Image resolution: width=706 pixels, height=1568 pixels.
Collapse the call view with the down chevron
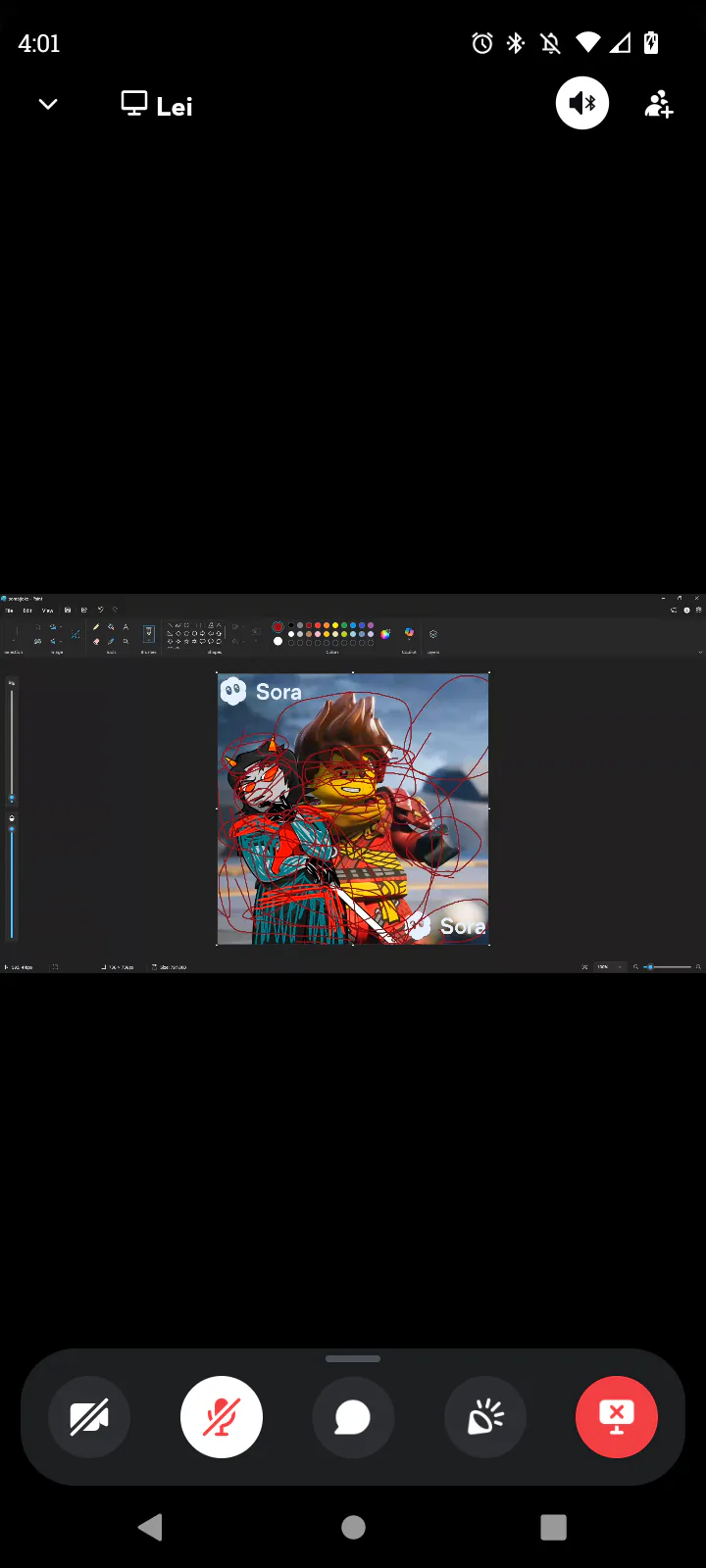(x=47, y=104)
